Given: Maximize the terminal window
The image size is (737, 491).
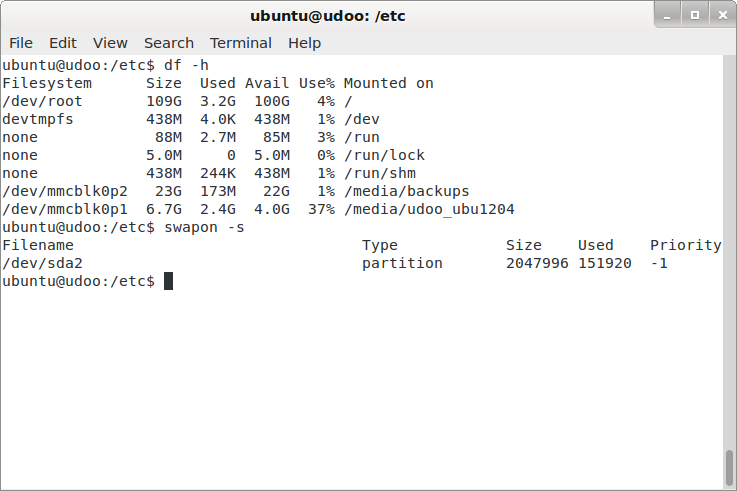Looking at the screenshot, I should [695, 14].
